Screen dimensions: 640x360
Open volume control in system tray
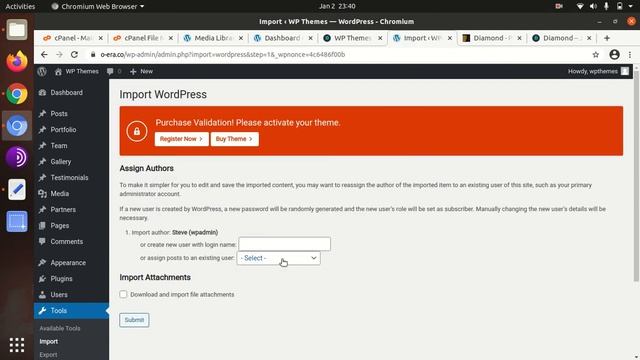[593, 6]
